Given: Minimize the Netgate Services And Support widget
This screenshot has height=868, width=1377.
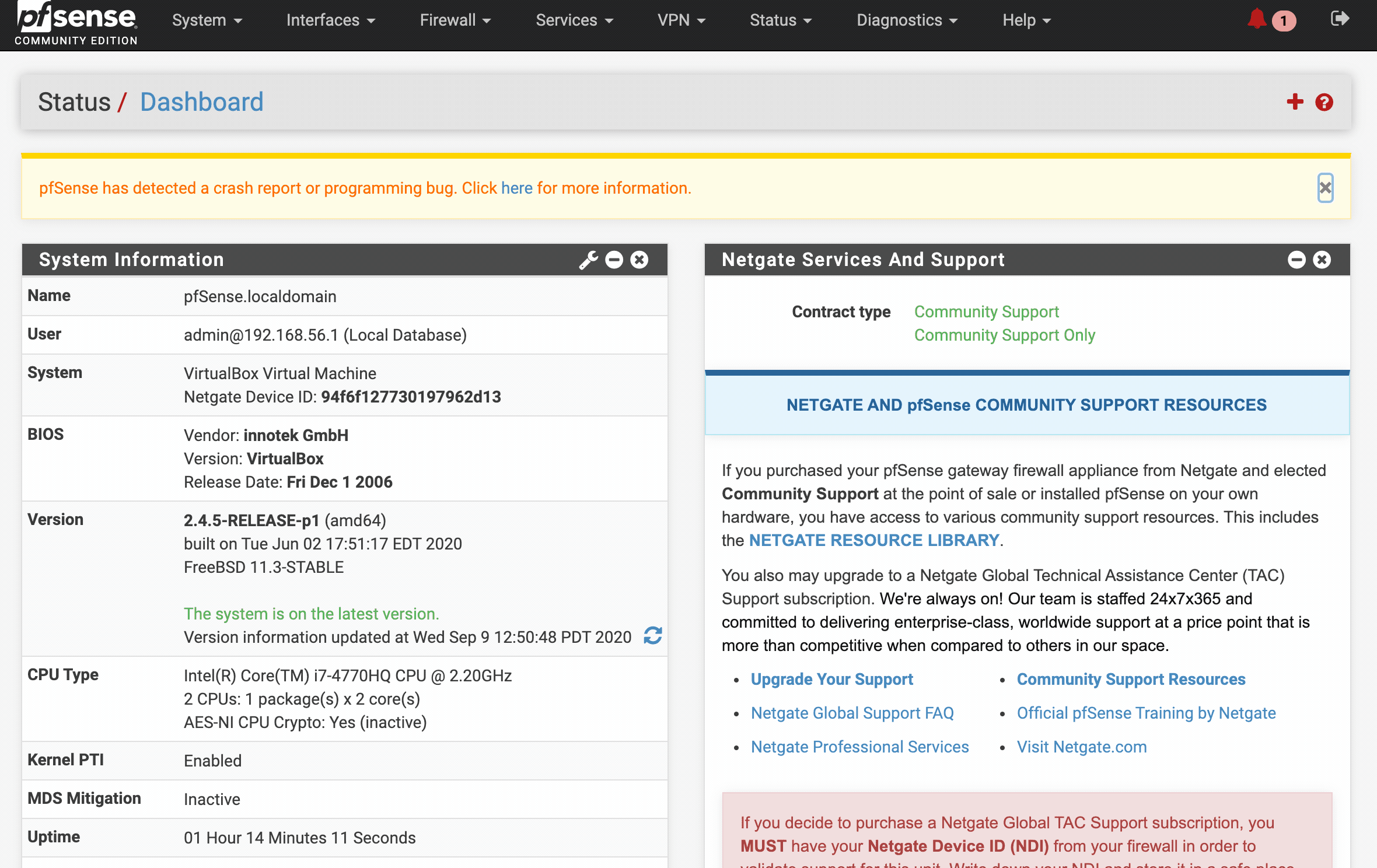Looking at the screenshot, I should (x=1296, y=260).
